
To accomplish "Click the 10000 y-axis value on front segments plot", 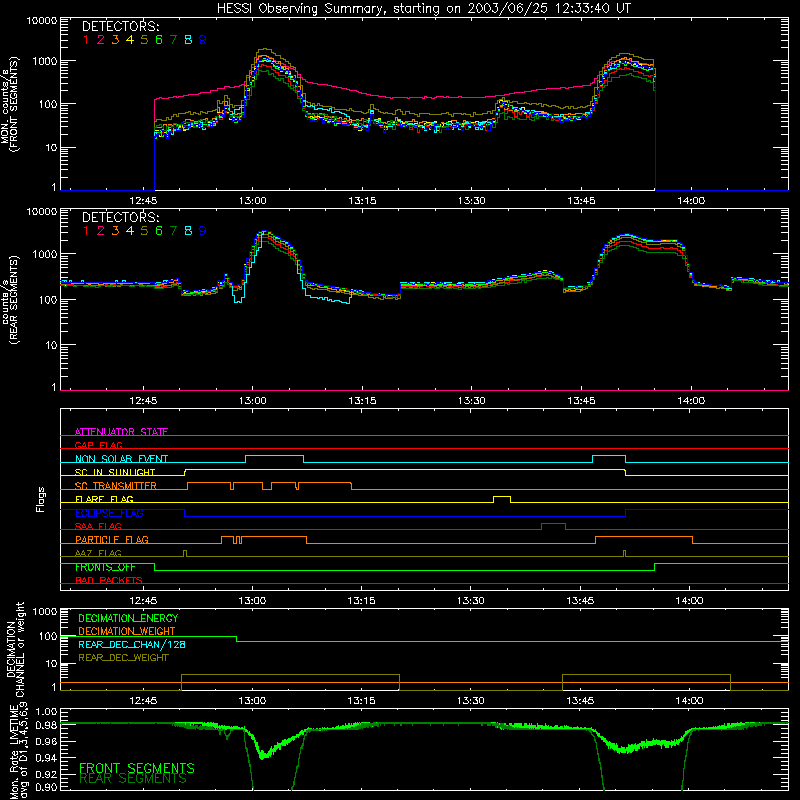I will tap(42, 21).
